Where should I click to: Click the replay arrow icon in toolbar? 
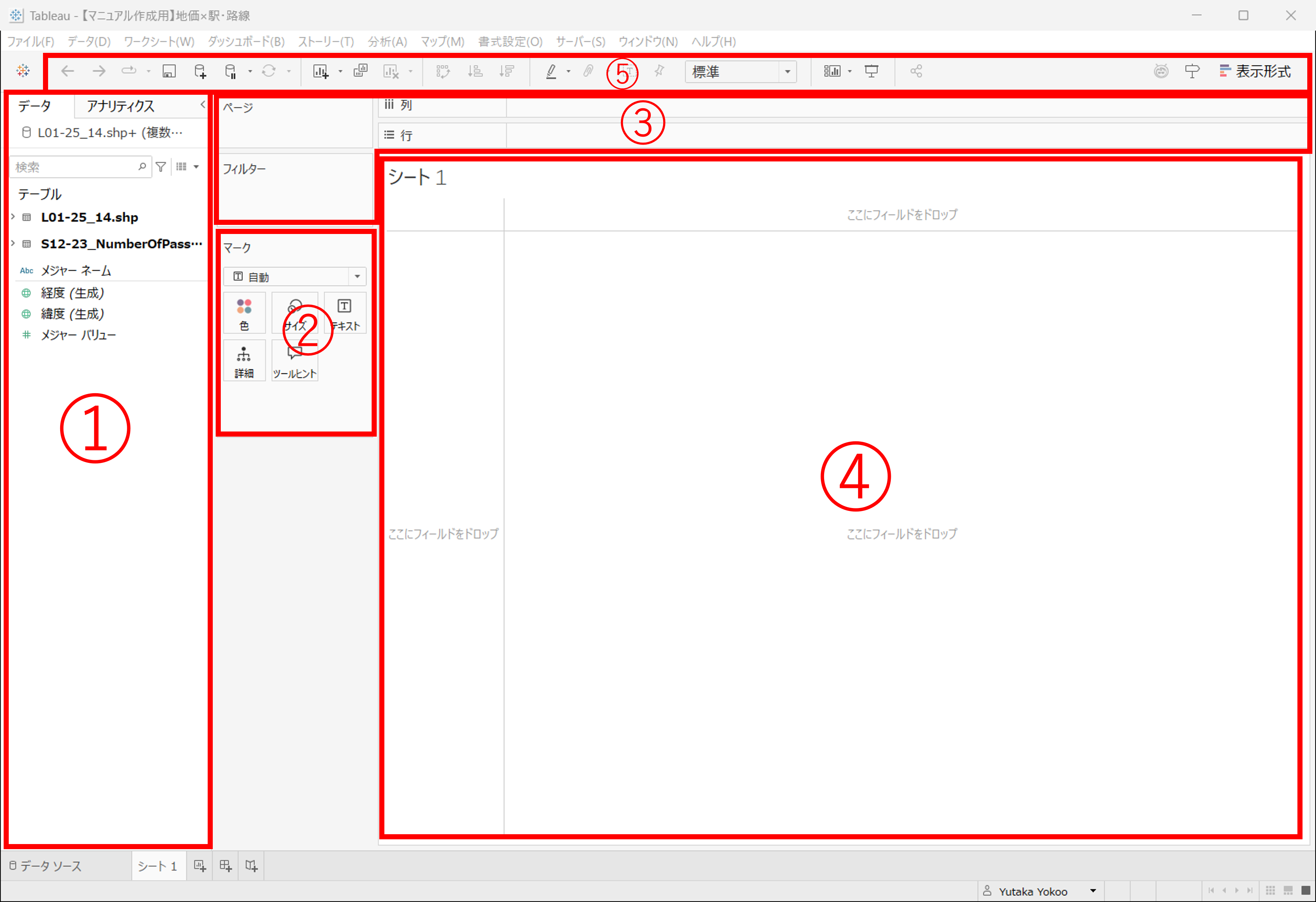(x=129, y=71)
